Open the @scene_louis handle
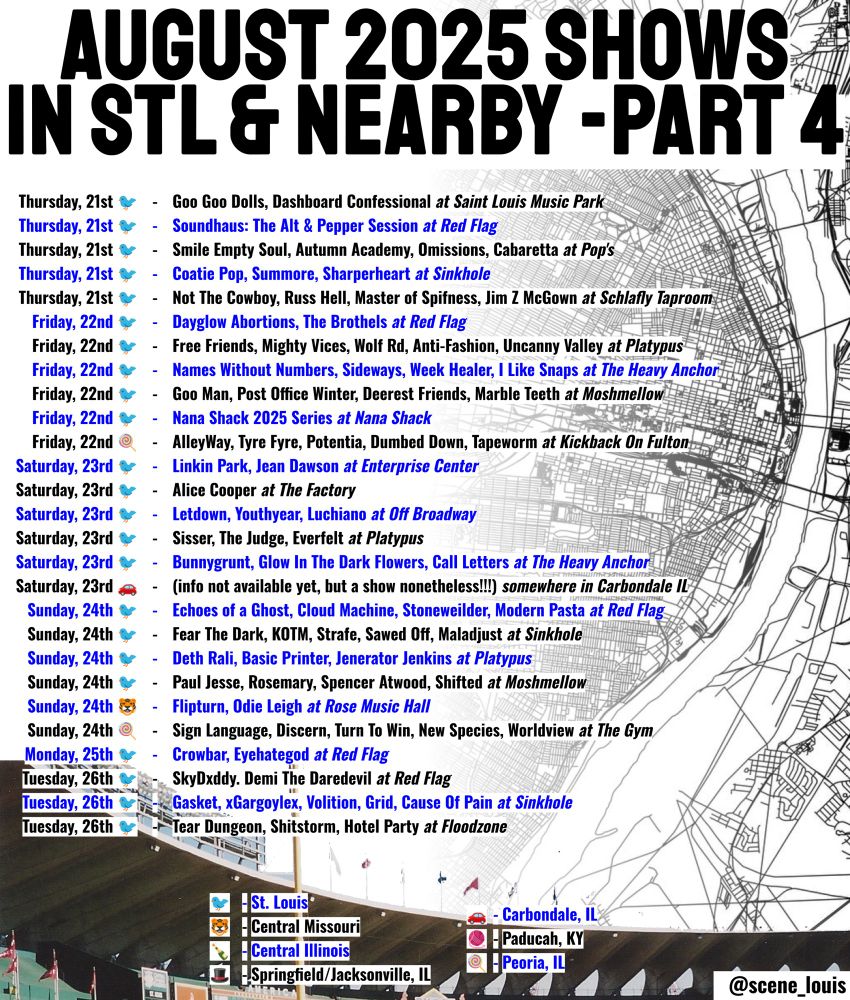 click(786, 985)
